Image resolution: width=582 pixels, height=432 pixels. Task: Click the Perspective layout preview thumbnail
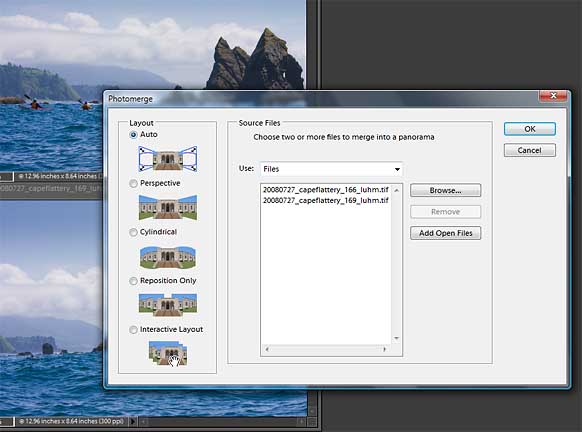pos(168,207)
